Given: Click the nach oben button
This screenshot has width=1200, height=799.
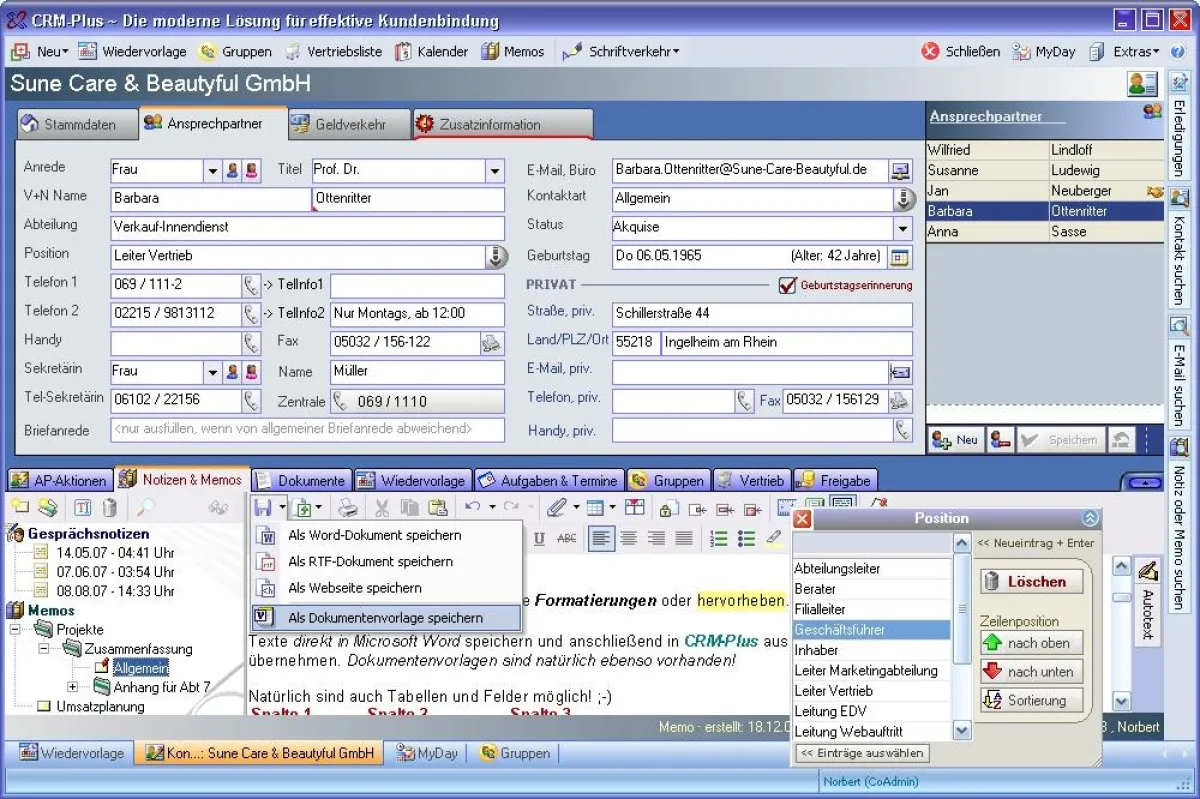Looking at the screenshot, I should point(1030,643).
